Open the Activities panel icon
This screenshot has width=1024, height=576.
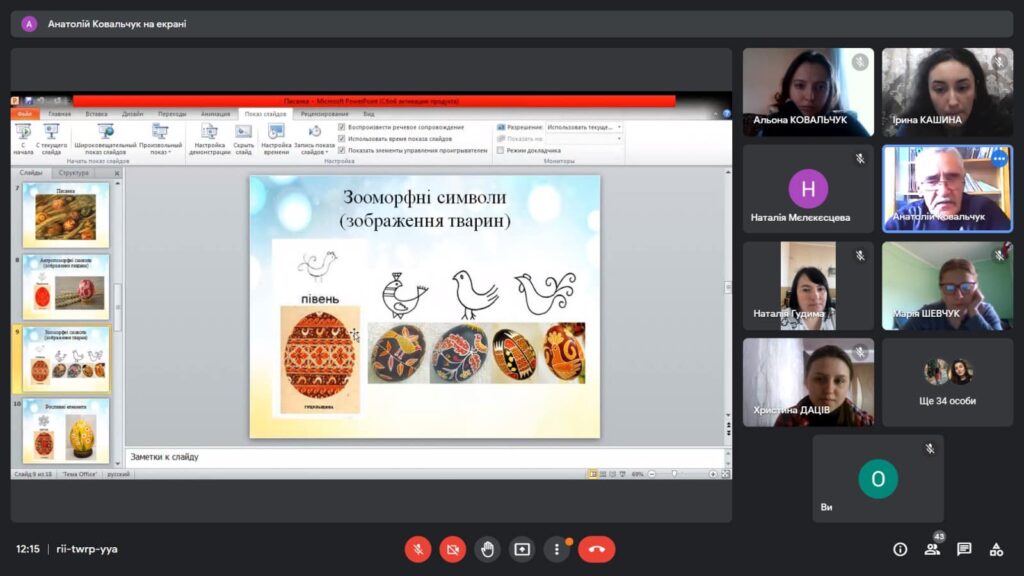[996, 549]
